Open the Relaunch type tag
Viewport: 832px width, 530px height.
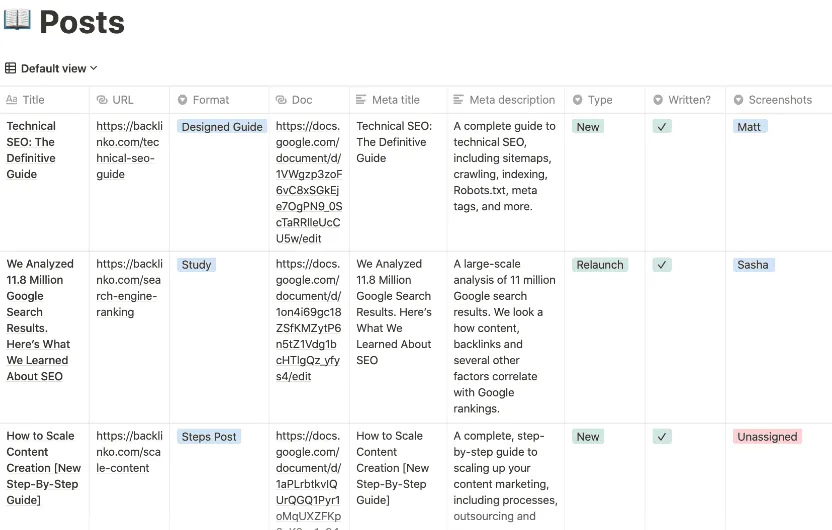(x=600, y=265)
